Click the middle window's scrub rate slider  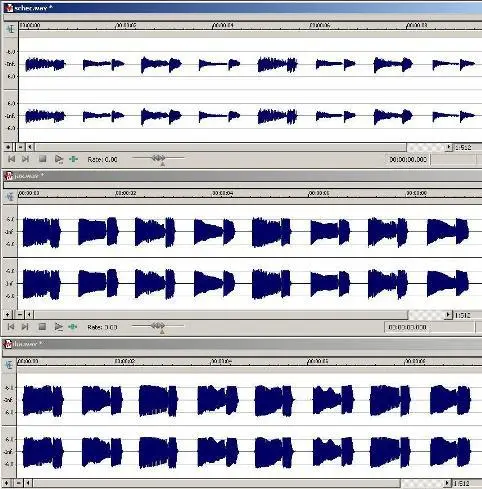(158, 326)
